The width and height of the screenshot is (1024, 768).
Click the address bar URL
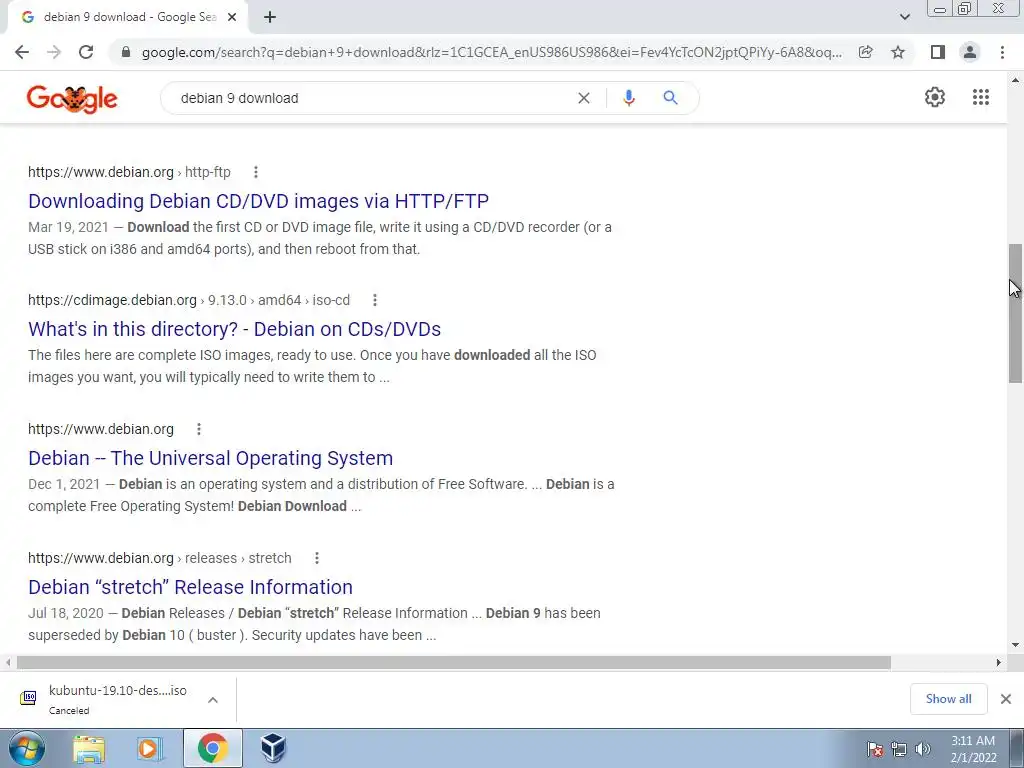coord(492,52)
